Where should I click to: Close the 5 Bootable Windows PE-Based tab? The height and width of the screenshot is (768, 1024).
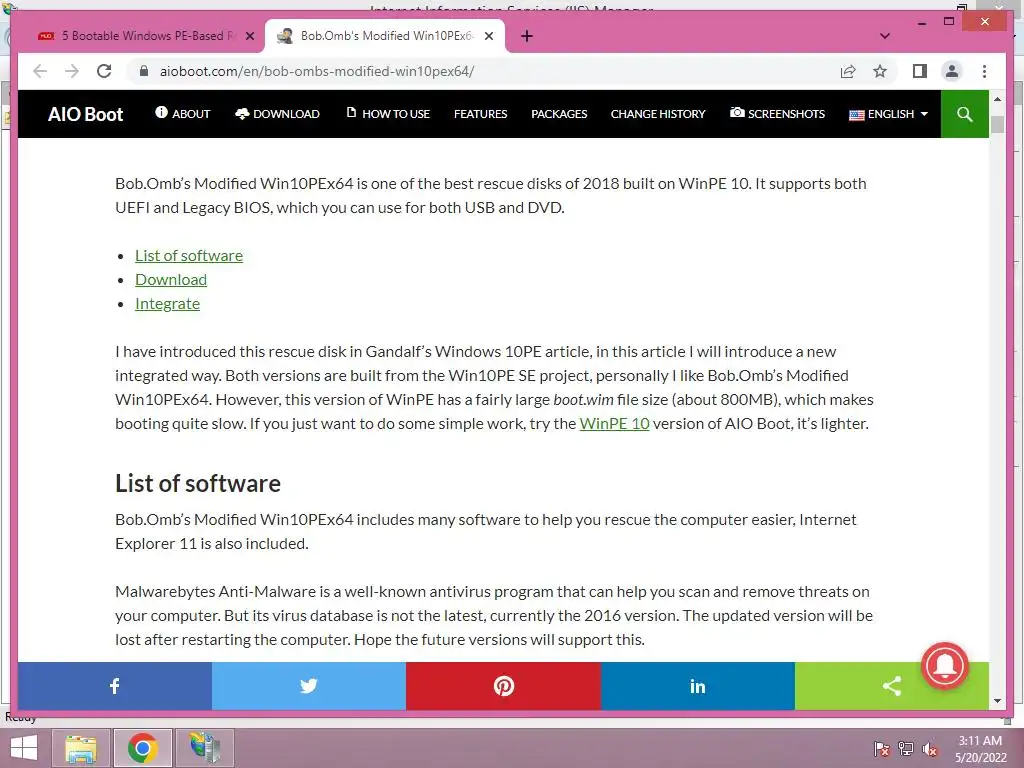pos(249,36)
